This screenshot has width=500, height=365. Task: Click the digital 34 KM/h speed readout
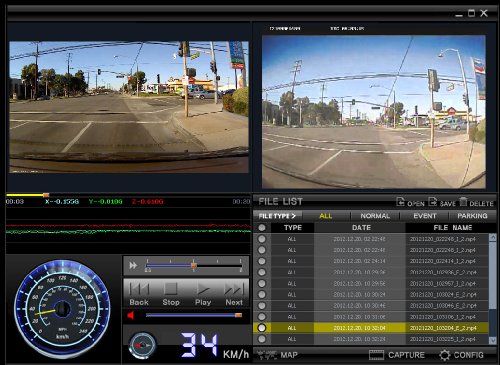(x=215, y=345)
